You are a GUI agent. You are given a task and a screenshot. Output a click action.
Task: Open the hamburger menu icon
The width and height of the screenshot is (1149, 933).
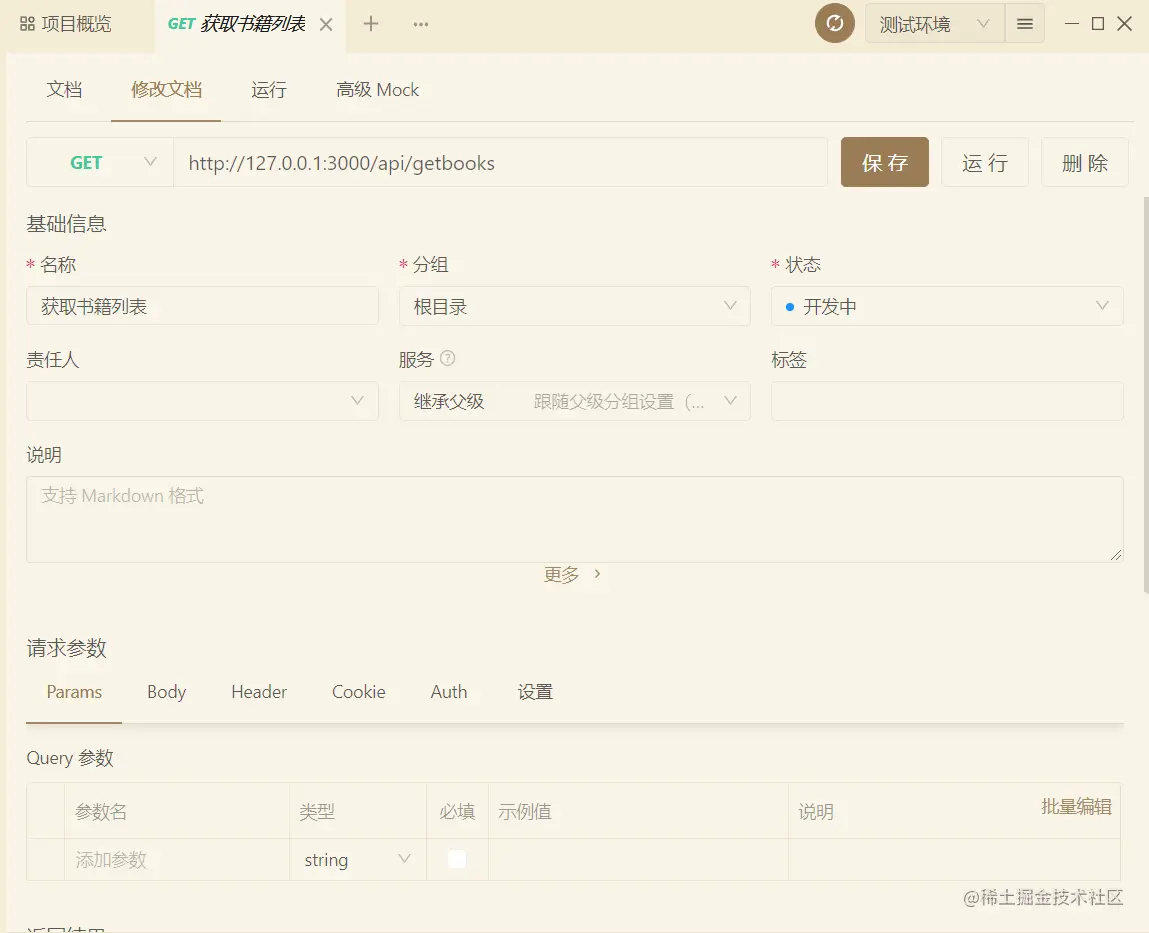[1024, 24]
